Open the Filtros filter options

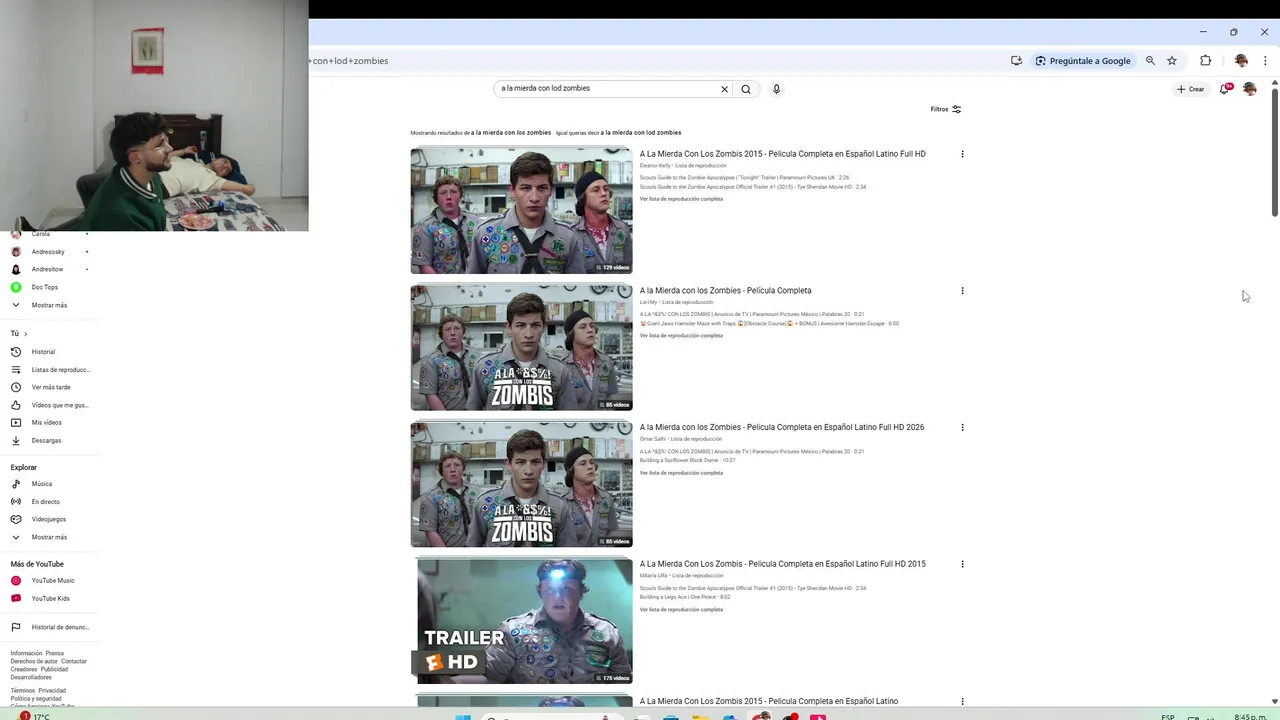tap(946, 109)
